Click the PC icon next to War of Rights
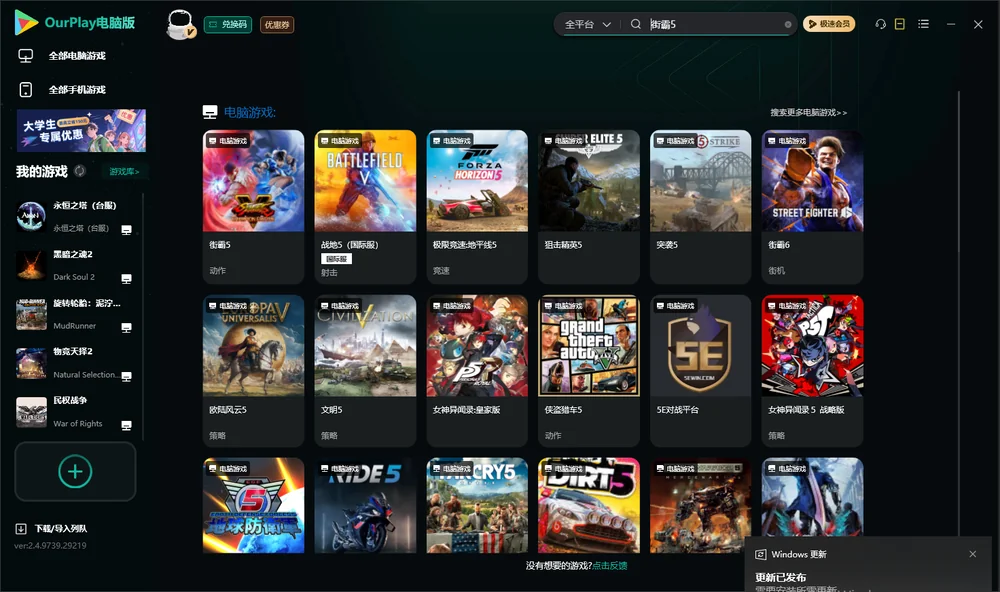This screenshot has width=1000, height=592. click(126, 426)
